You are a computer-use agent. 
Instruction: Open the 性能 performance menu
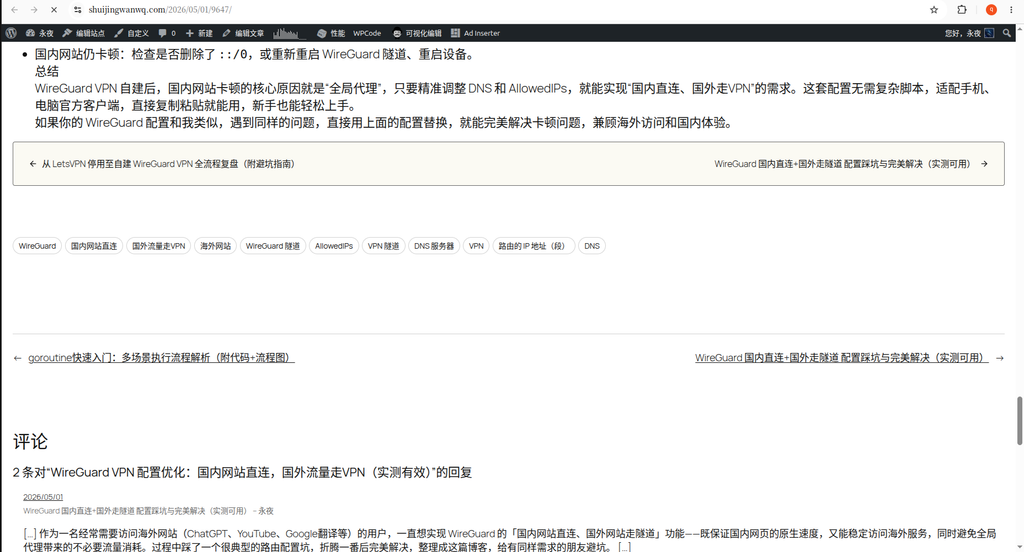[x=331, y=33]
